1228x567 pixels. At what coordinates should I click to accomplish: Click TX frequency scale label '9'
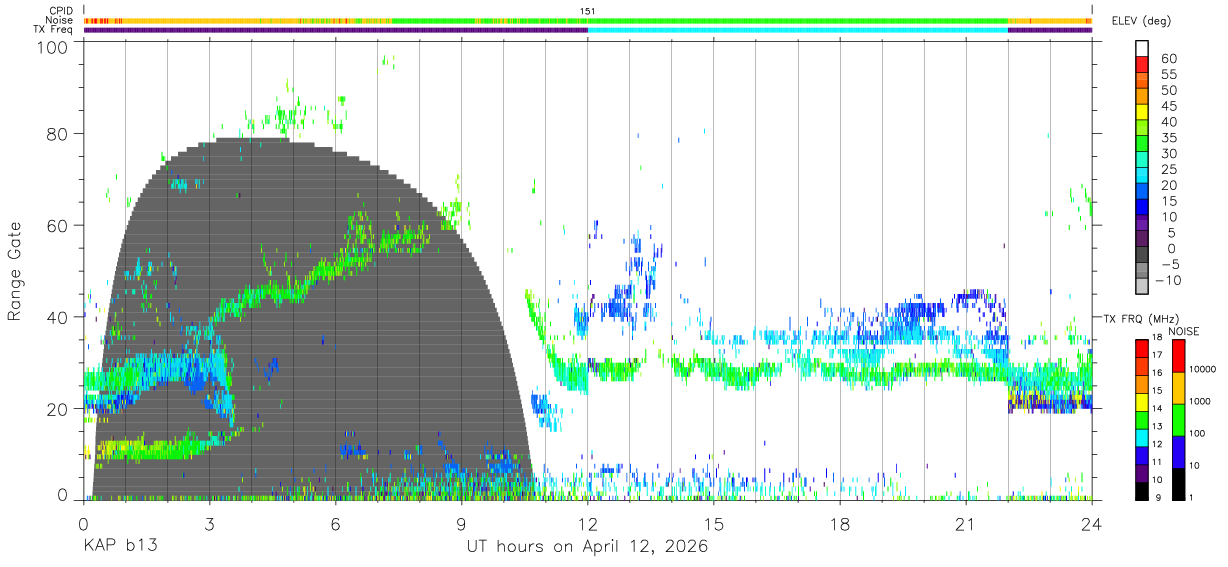pyautogui.click(x=1159, y=497)
